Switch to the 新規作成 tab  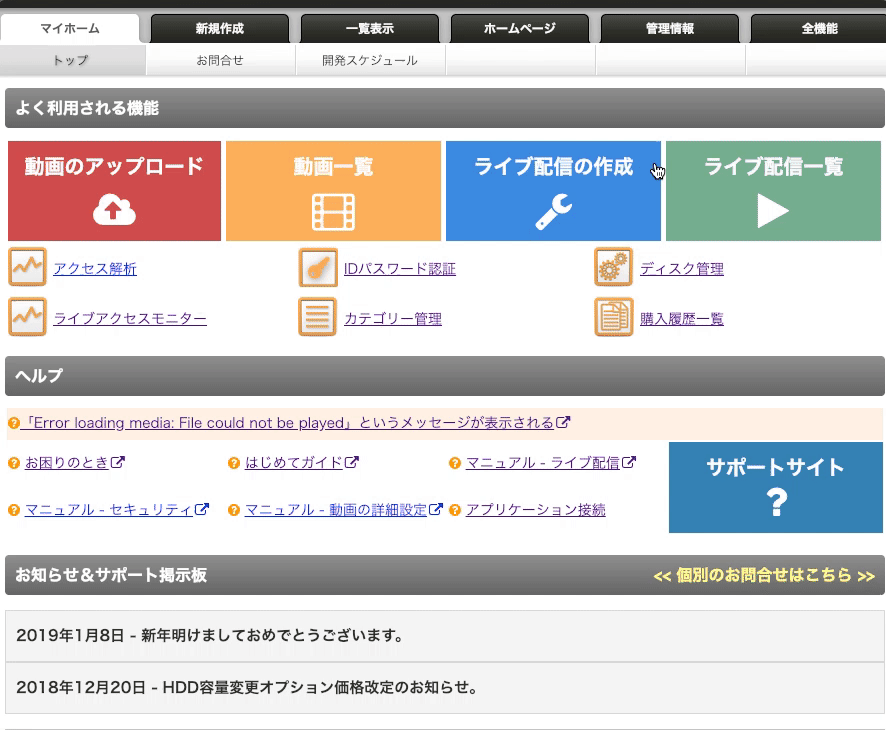218,27
